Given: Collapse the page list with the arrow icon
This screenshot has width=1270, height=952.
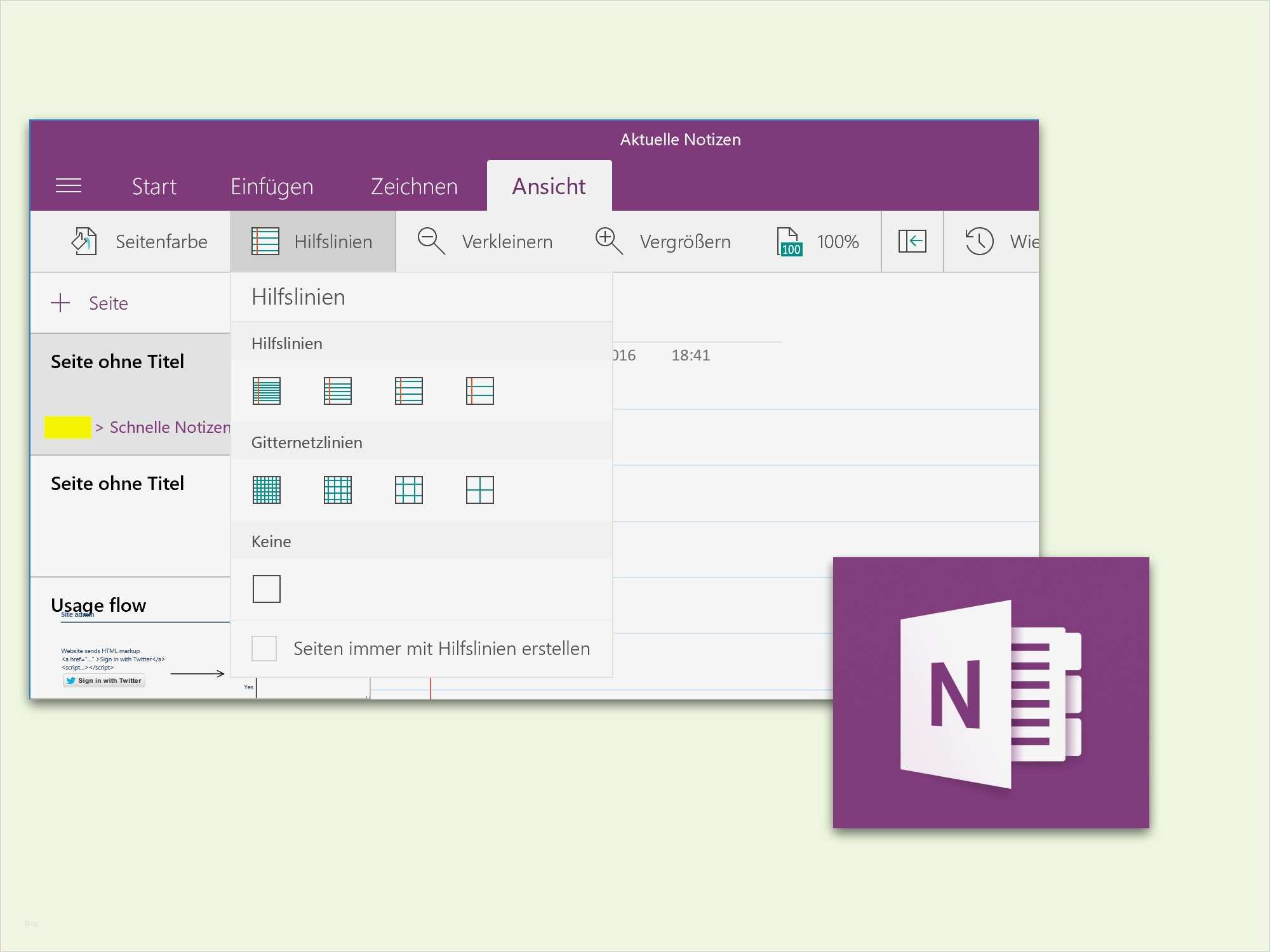Looking at the screenshot, I should (912, 242).
